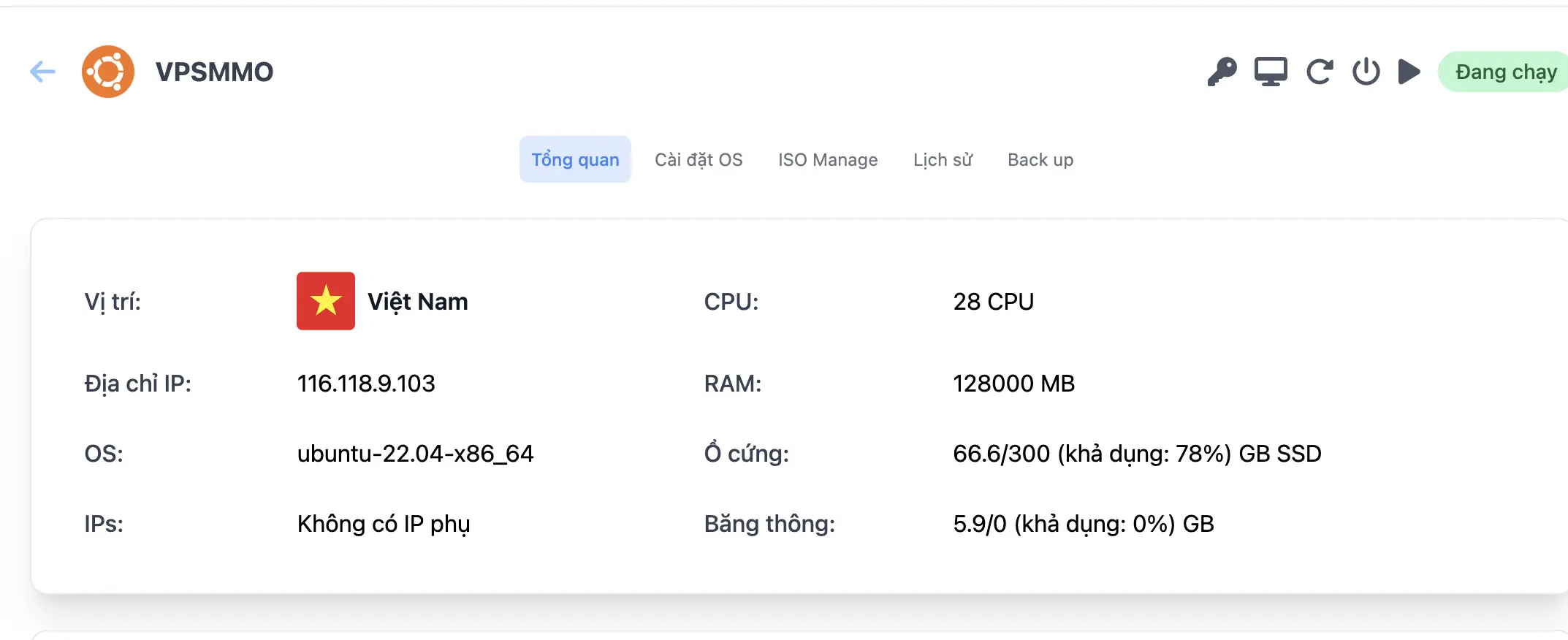This screenshot has width=1568, height=640.
Task: Switch to the Cài đặt OS tab
Action: coord(699,159)
